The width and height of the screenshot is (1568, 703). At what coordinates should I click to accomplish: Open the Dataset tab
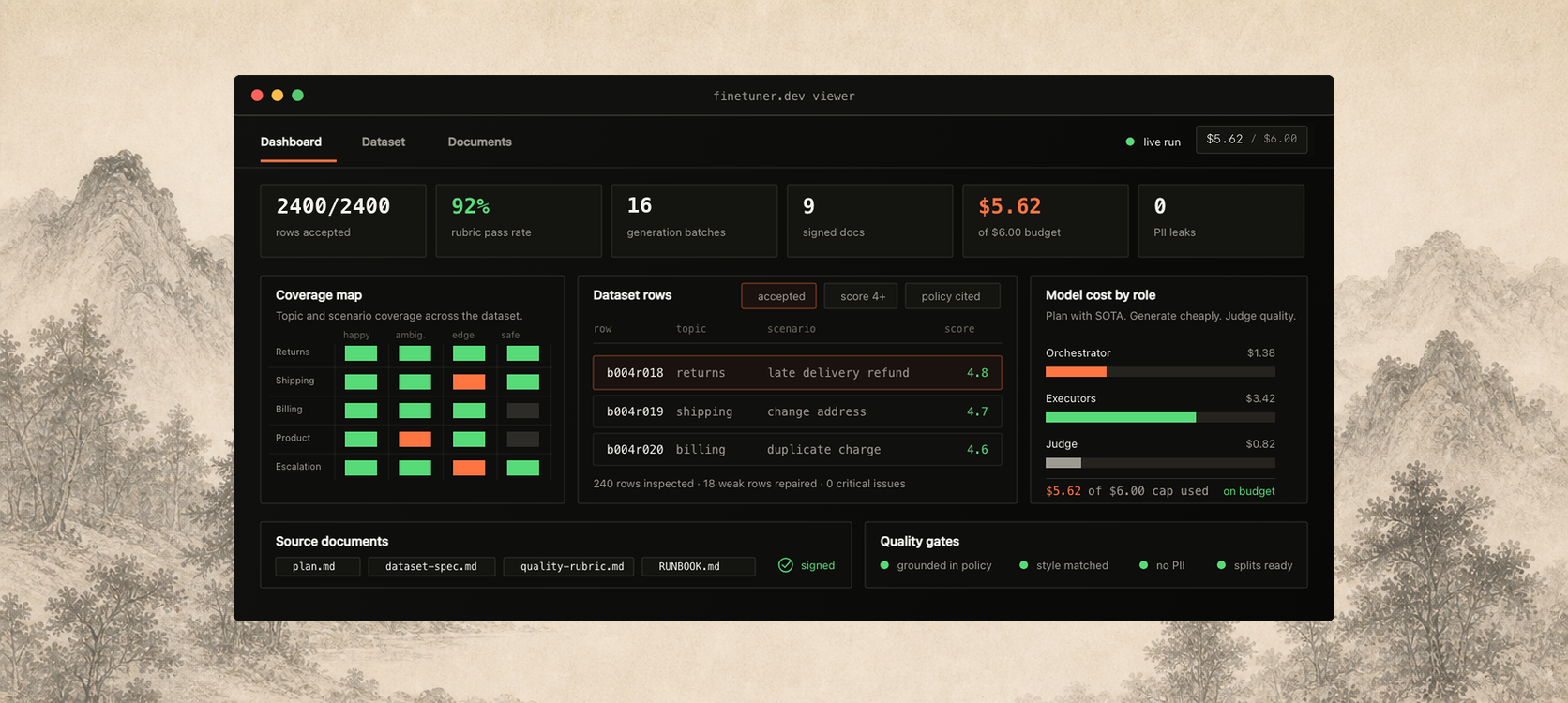click(384, 142)
